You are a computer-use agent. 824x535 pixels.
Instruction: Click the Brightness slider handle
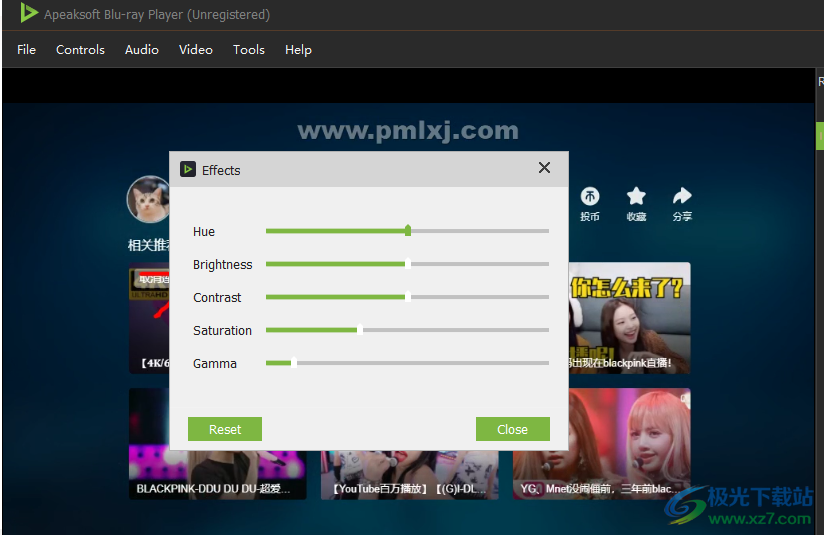pyautogui.click(x=408, y=264)
